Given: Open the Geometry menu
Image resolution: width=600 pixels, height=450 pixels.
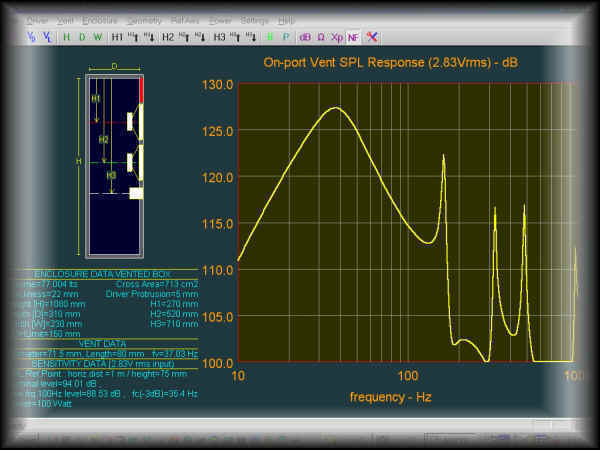Looking at the screenshot, I should coord(144,21).
